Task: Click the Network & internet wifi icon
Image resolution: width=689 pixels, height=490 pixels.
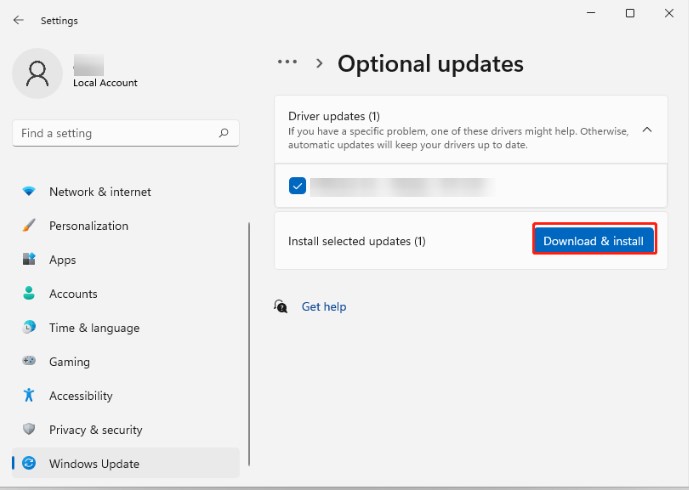Action: pyautogui.click(x=29, y=192)
